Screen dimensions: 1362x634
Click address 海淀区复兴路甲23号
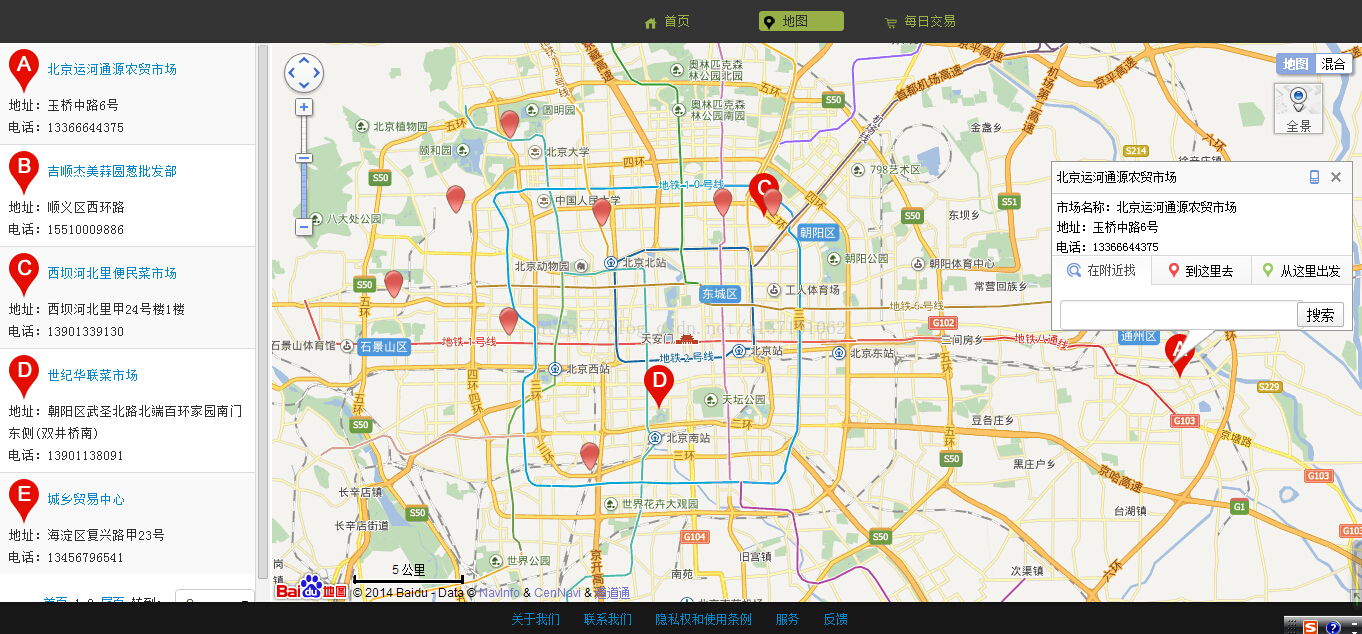click(106, 535)
